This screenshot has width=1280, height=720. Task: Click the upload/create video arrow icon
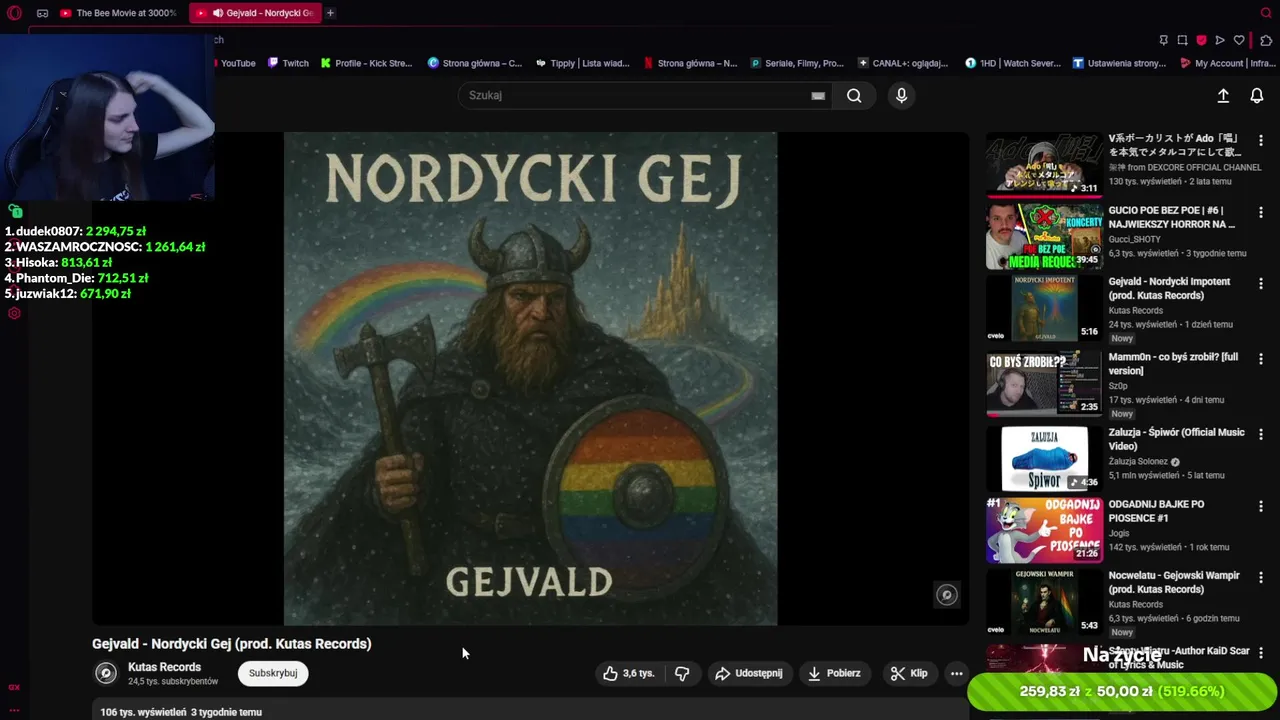point(1223,95)
